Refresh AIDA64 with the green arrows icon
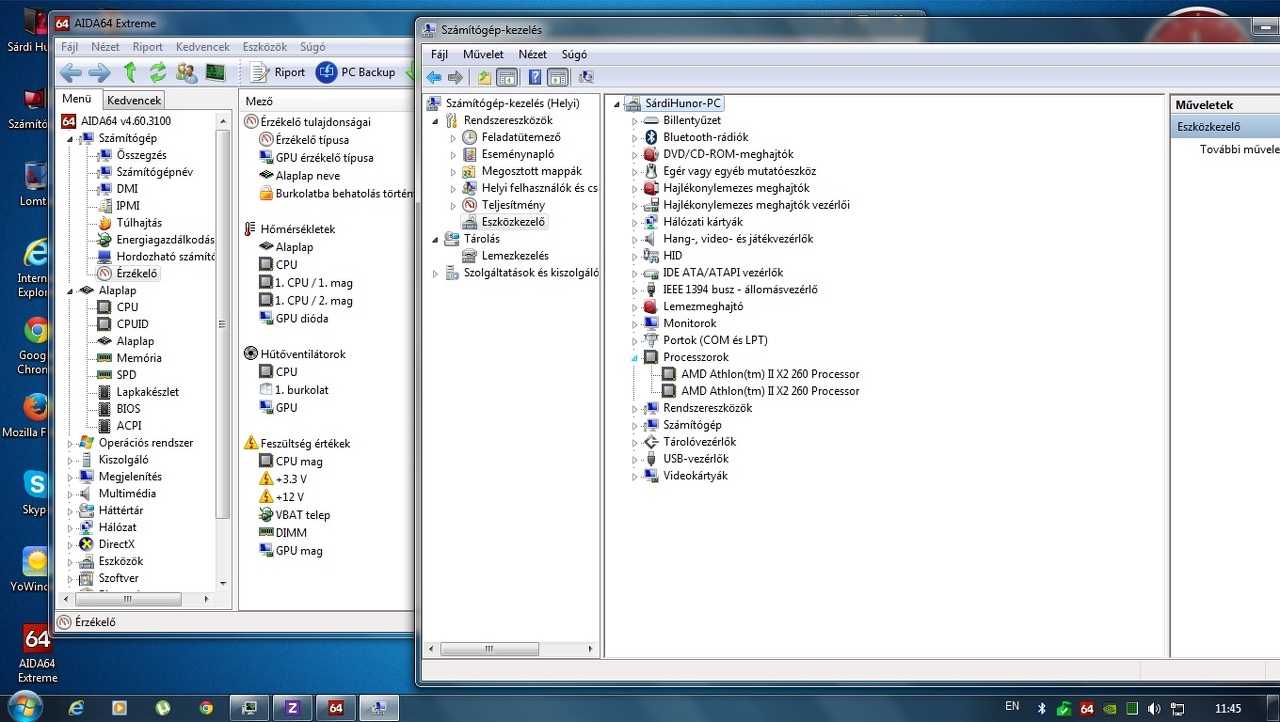The height and width of the screenshot is (722, 1280). click(x=158, y=72)
